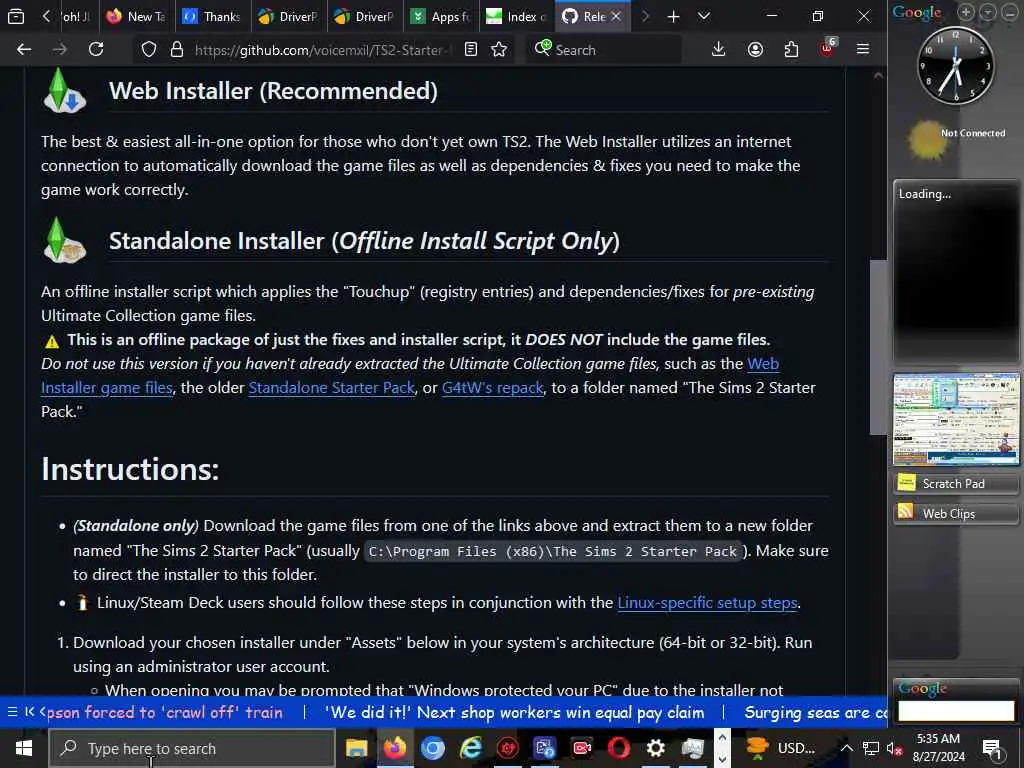
Task: Open the photos gadget thumbnail in sidebar
Action: click(x=956, y=419)
